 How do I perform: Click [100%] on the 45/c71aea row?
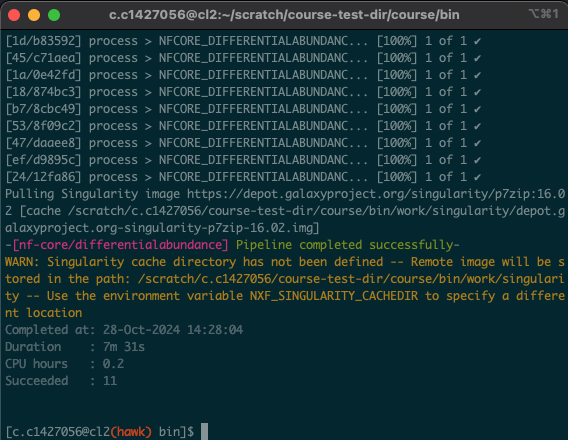click(397, 58)
